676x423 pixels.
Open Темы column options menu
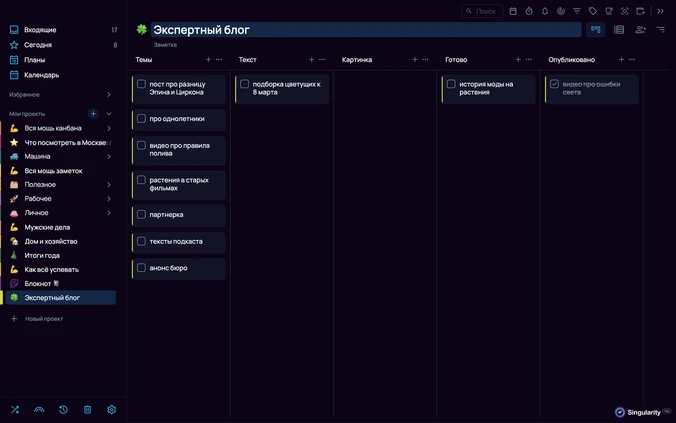click(219, 60)
